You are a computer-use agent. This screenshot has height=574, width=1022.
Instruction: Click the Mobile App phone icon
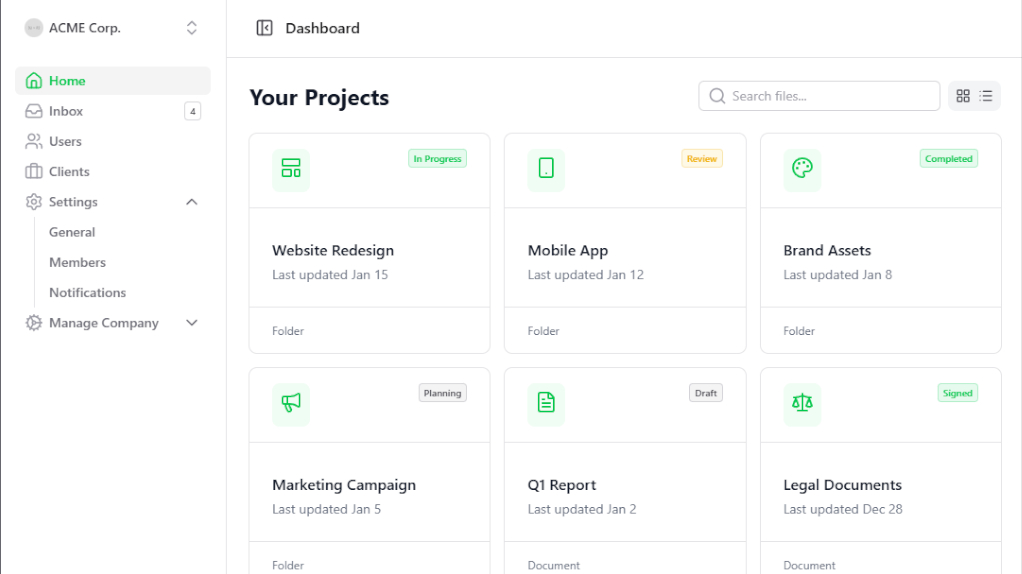546,169
